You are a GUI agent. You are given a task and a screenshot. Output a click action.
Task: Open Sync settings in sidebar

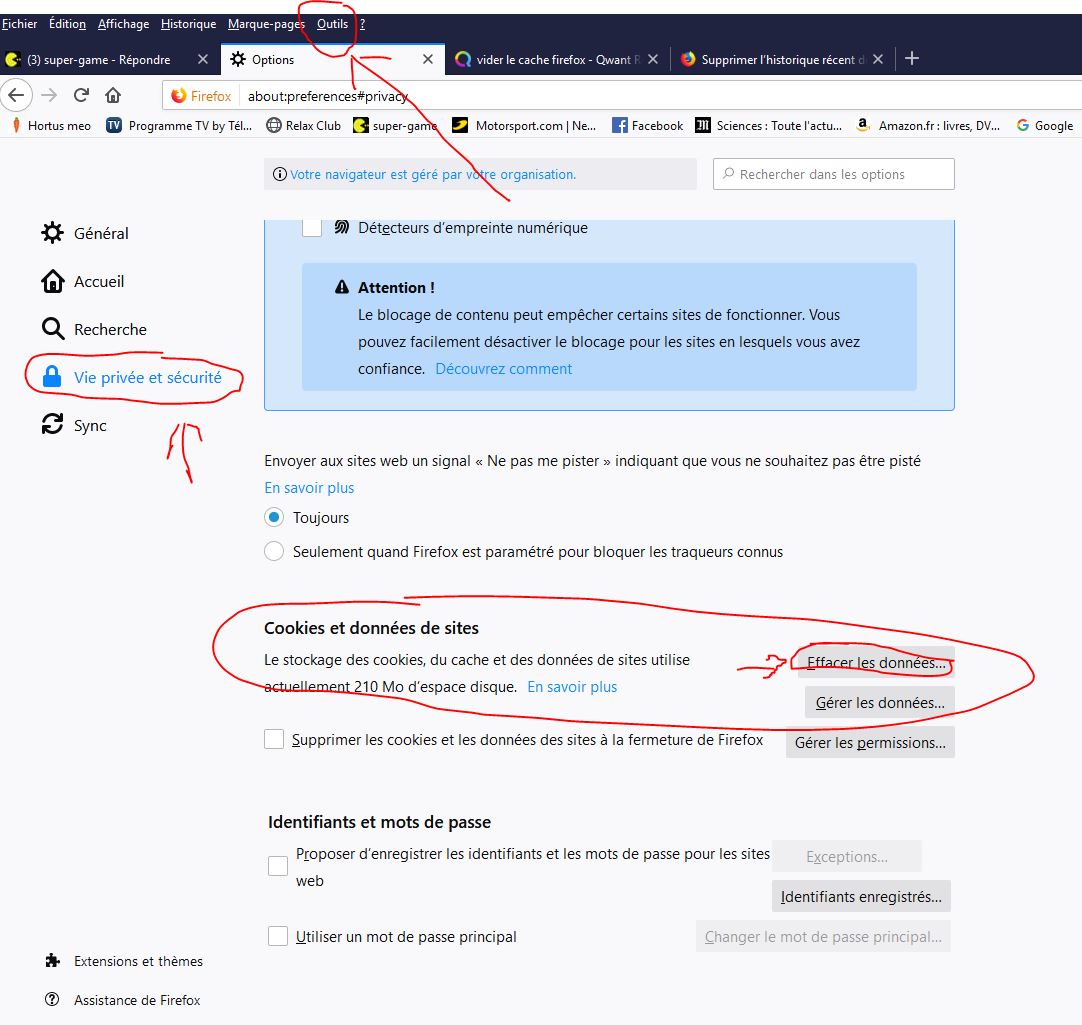pos(89,426)
